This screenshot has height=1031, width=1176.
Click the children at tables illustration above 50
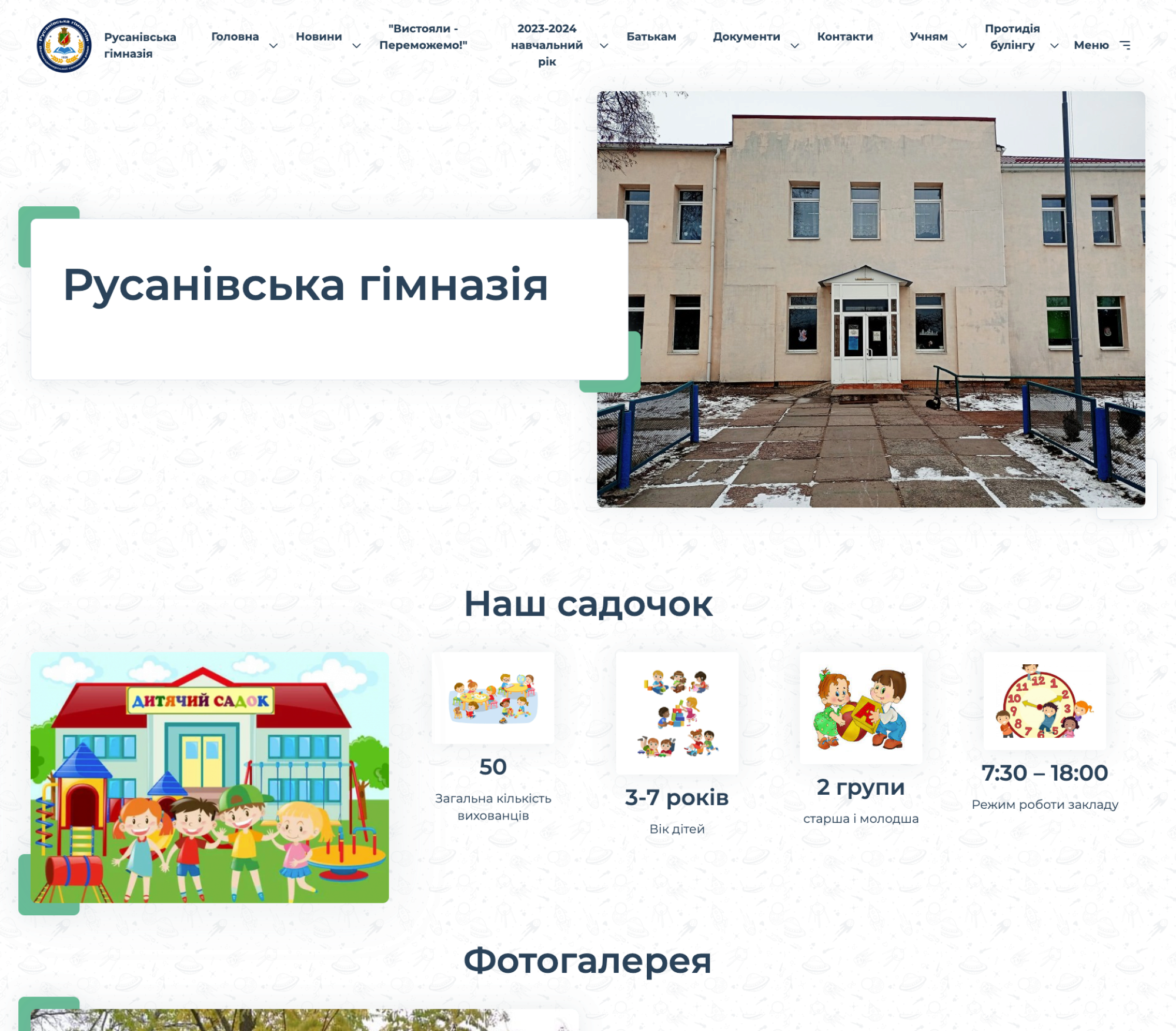click(x=493, y=698)
